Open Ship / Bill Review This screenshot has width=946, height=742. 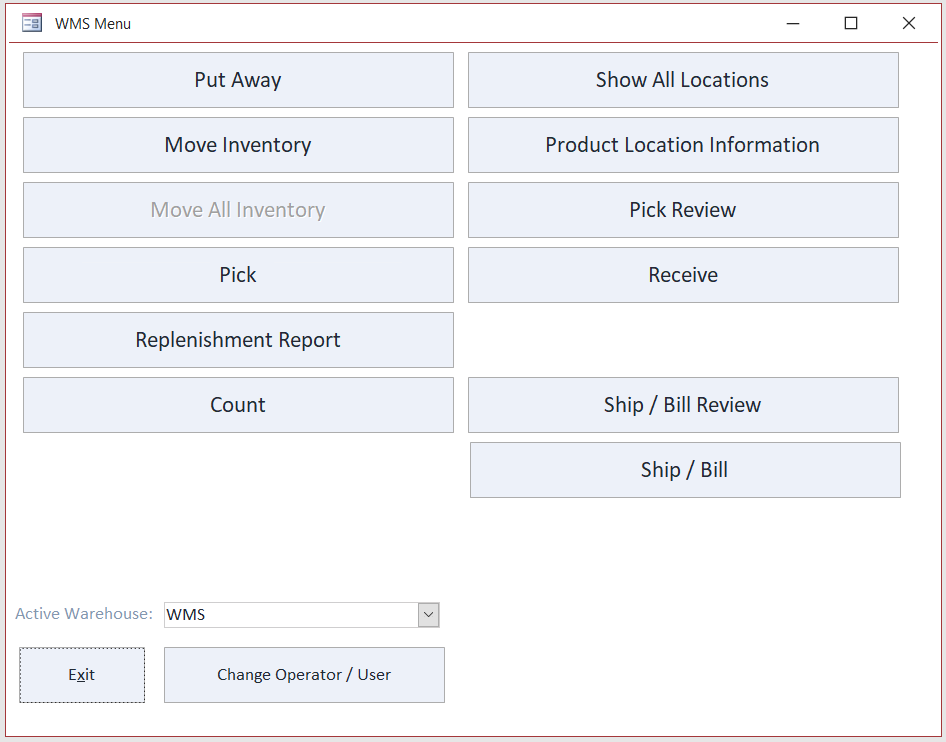point(683,405)
